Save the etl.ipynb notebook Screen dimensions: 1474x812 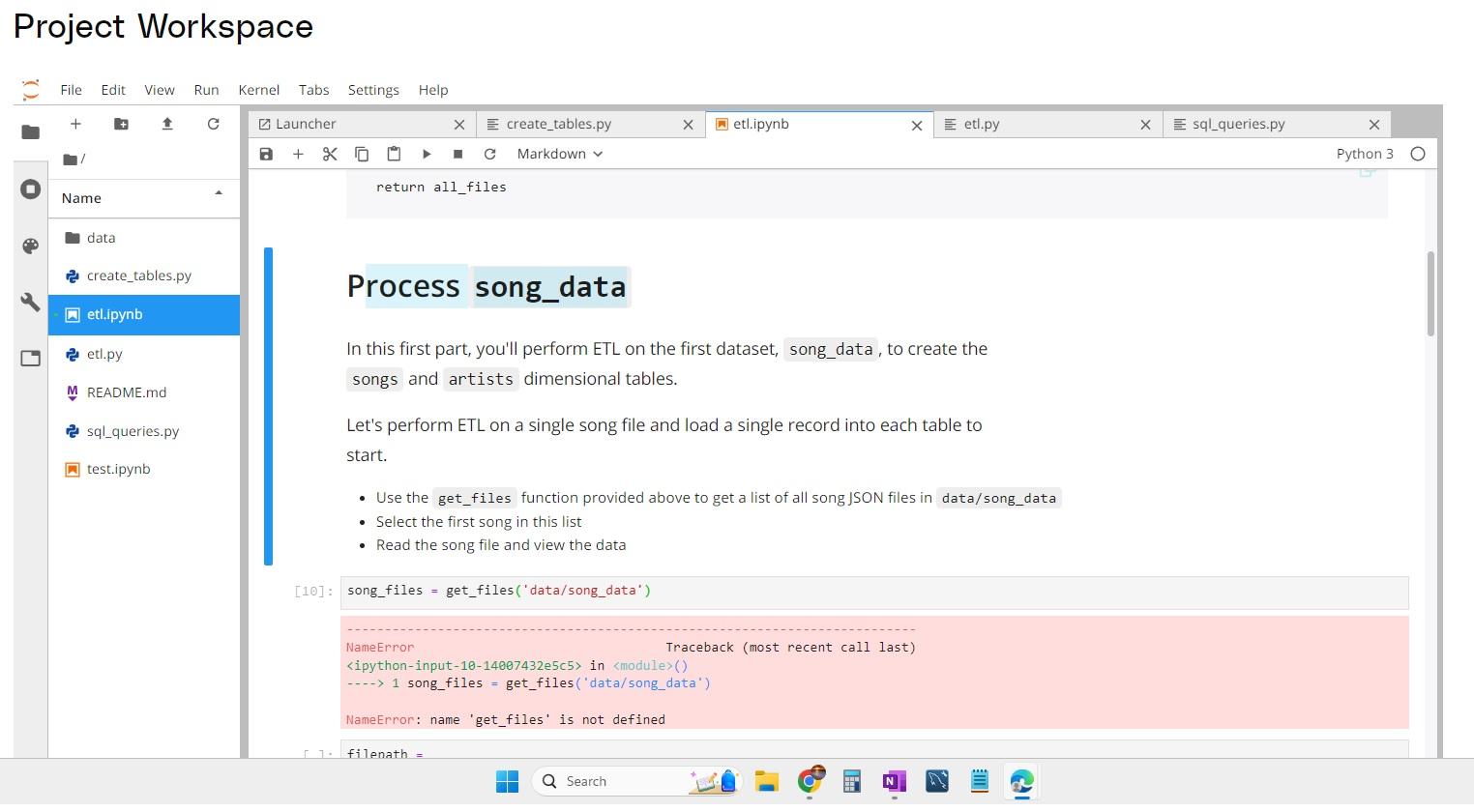(266, 153)
